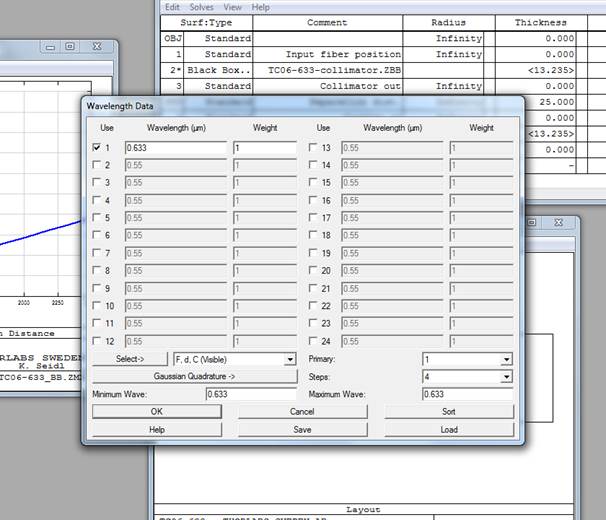Open the Solves menu
The image size is (606, 520).
tap(201, 6)
